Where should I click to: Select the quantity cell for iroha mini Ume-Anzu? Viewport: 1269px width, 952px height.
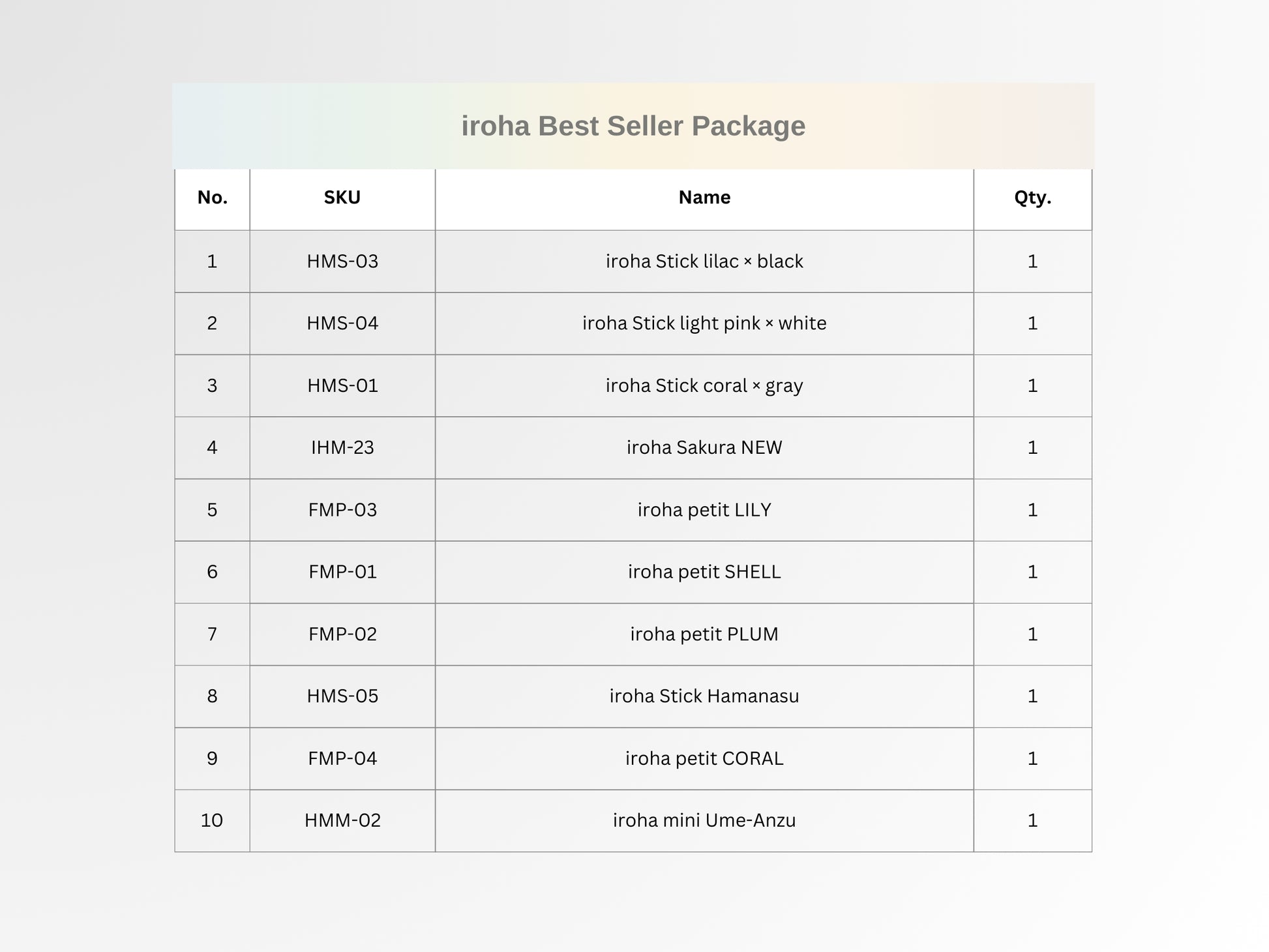[x=1033, y=820]
